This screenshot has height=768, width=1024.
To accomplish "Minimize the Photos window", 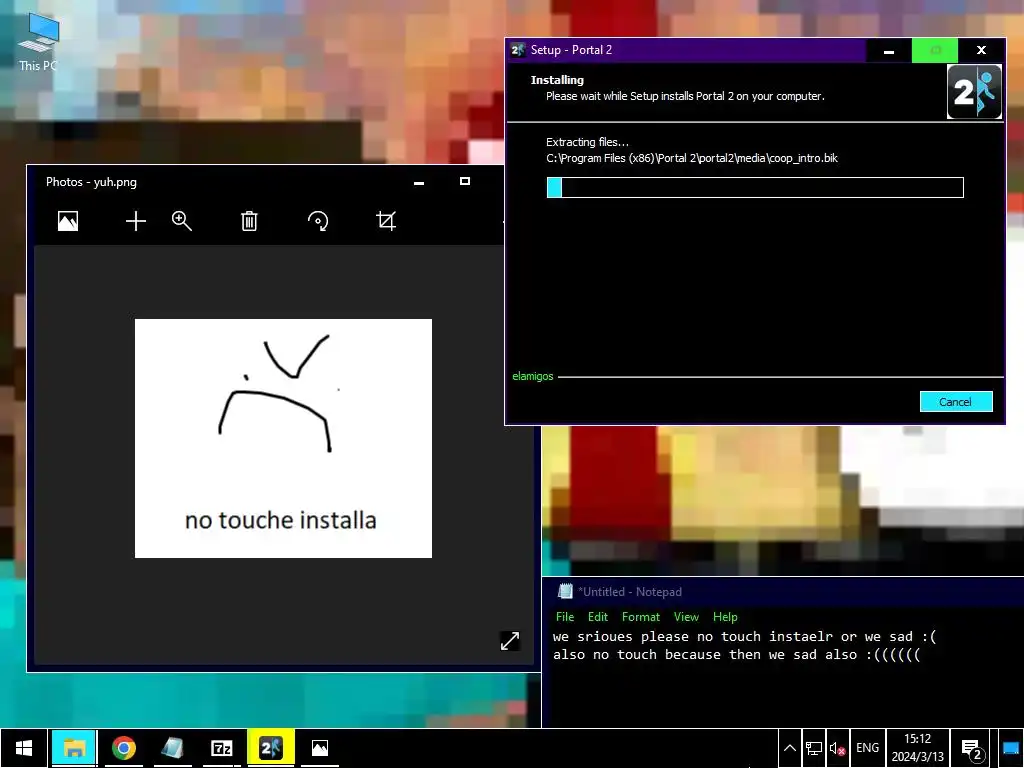I will (419, 182).
